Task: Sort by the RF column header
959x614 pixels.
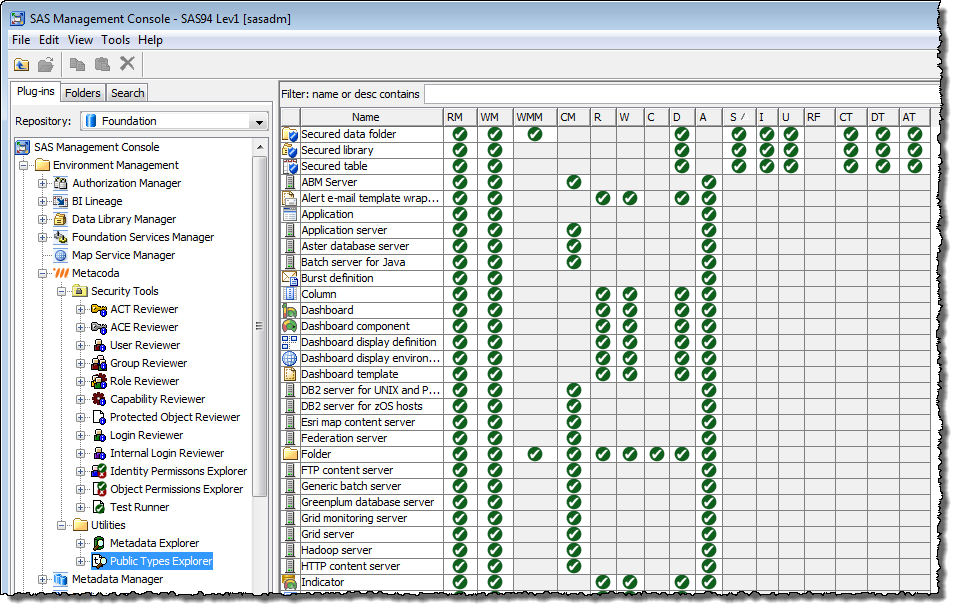Action: [x=820, y=117]
